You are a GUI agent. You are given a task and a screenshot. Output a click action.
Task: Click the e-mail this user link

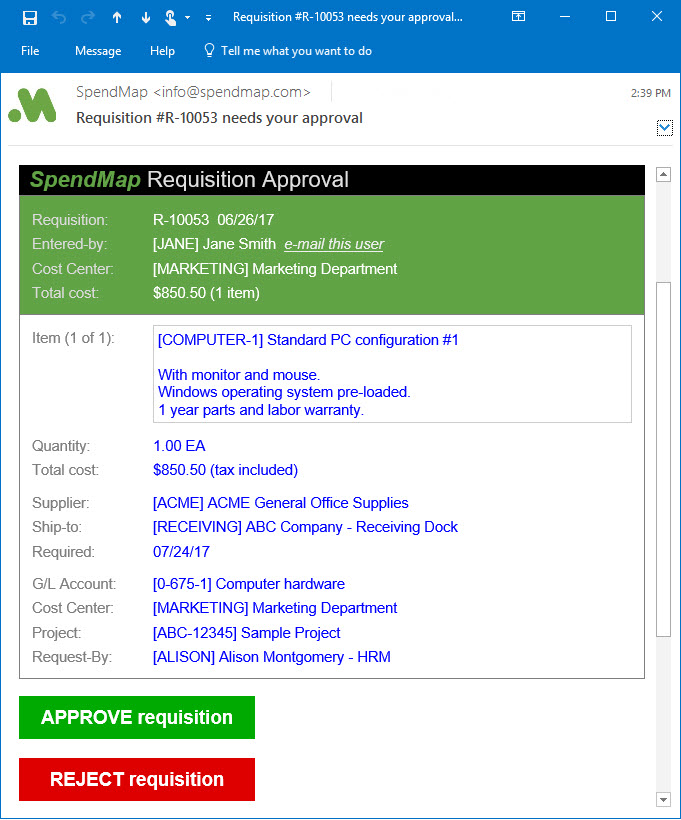click(x=333, y=244)
